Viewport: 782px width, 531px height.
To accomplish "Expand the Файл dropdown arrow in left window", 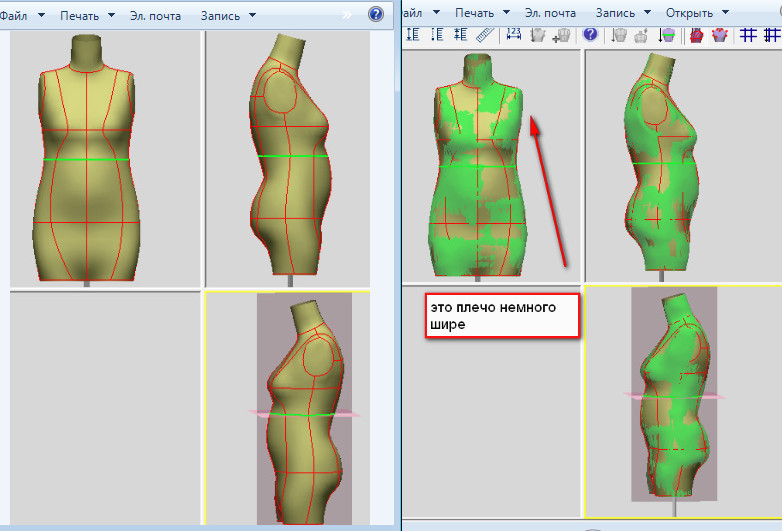I will coord(41,15).
